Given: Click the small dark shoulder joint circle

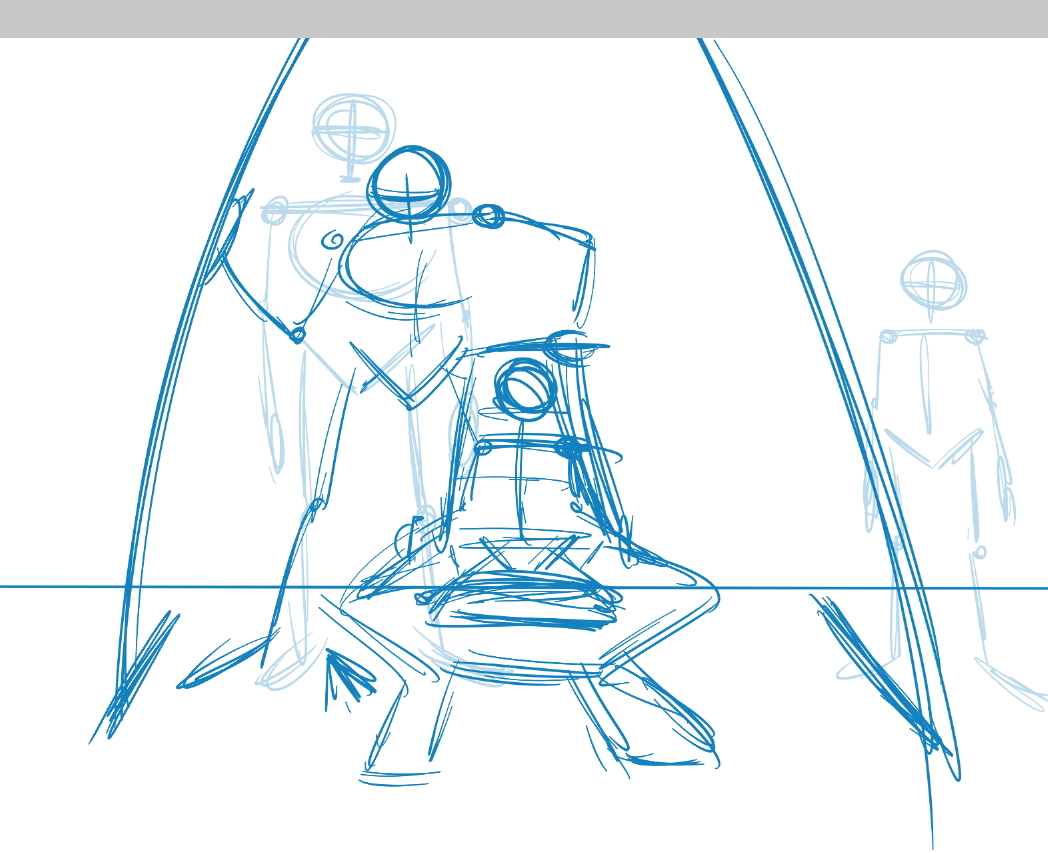Looking at the screenshot, I should point(488,216).
